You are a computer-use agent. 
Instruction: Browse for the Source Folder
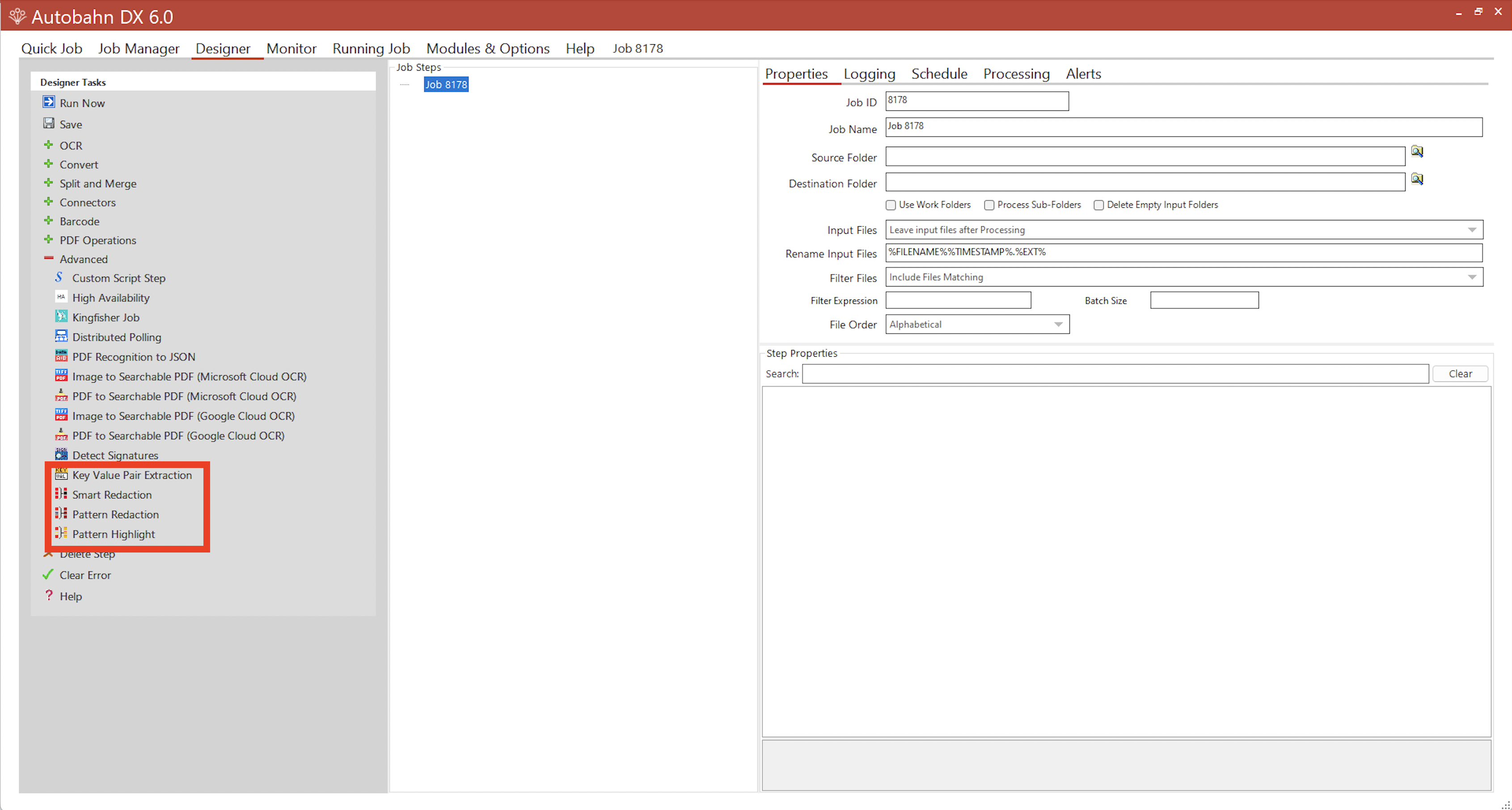point(1417,152)
